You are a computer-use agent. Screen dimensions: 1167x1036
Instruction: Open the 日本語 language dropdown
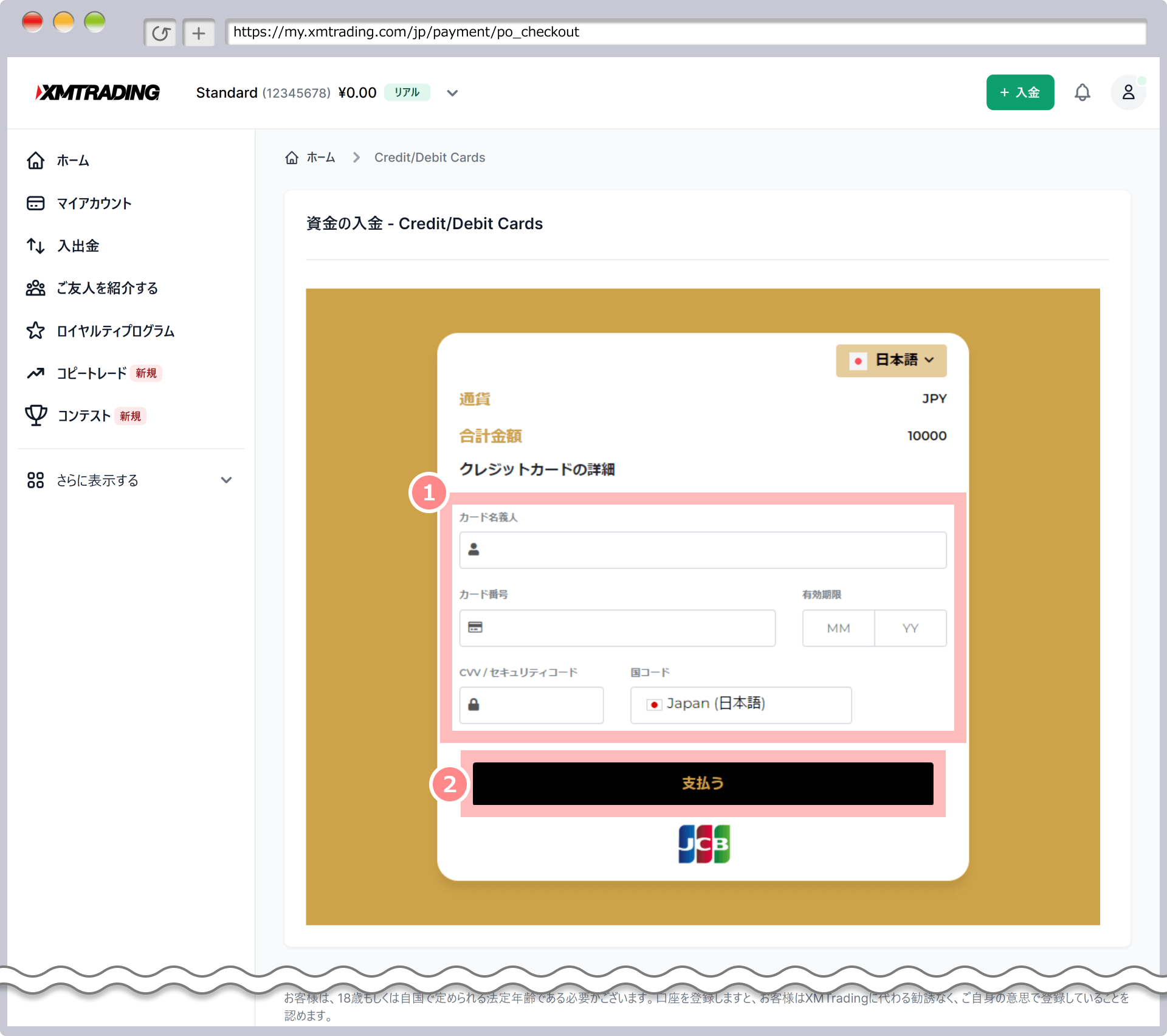pyautogui.click(x=891, y=361)
